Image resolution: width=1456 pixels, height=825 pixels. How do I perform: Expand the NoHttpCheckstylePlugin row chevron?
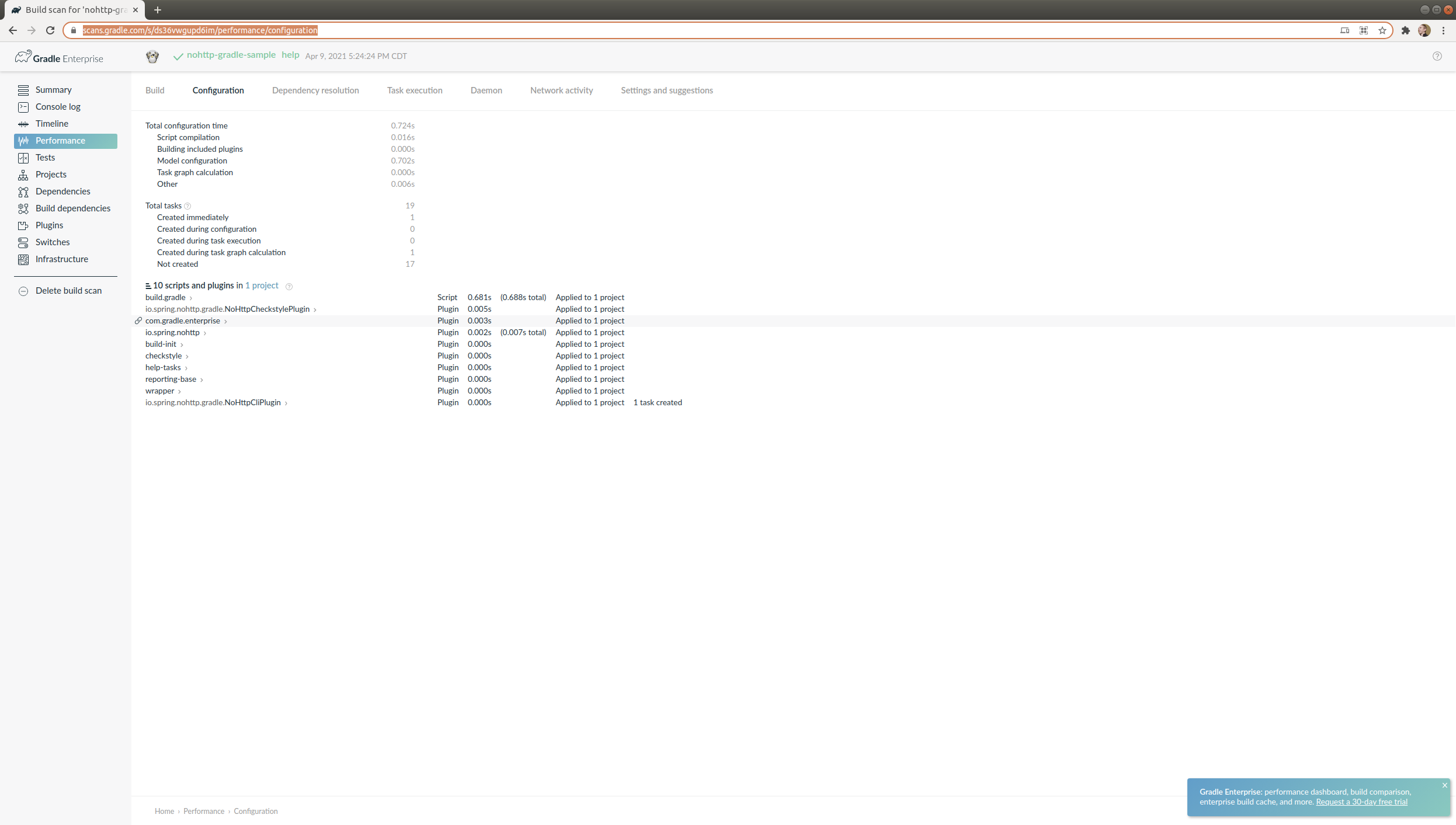click(x=315, y=309)
